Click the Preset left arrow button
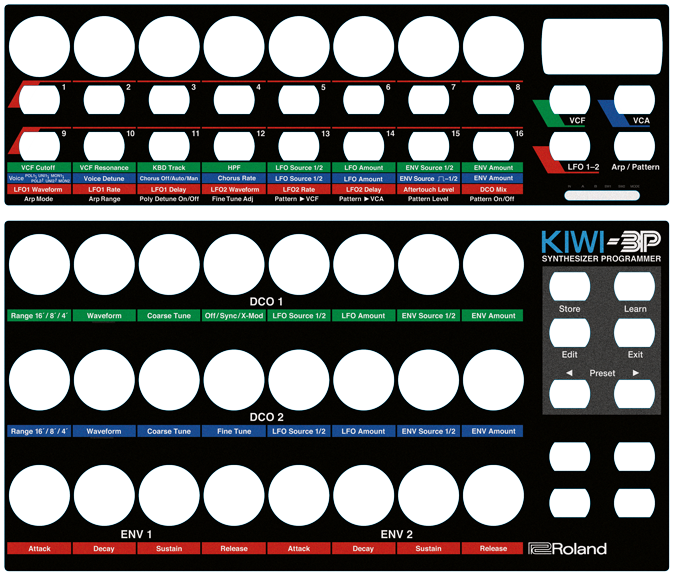 point(570,394)
